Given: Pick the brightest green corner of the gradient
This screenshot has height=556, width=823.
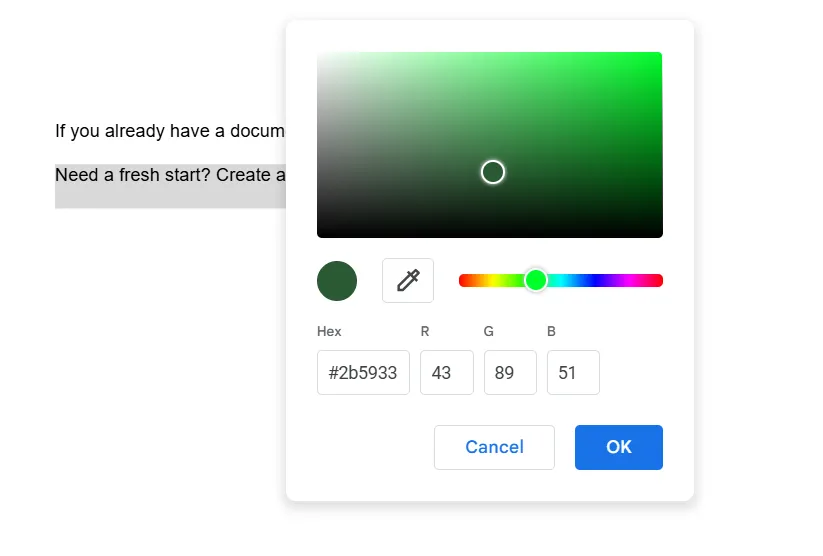Looking at the screenshot, I should click(659, 55).
